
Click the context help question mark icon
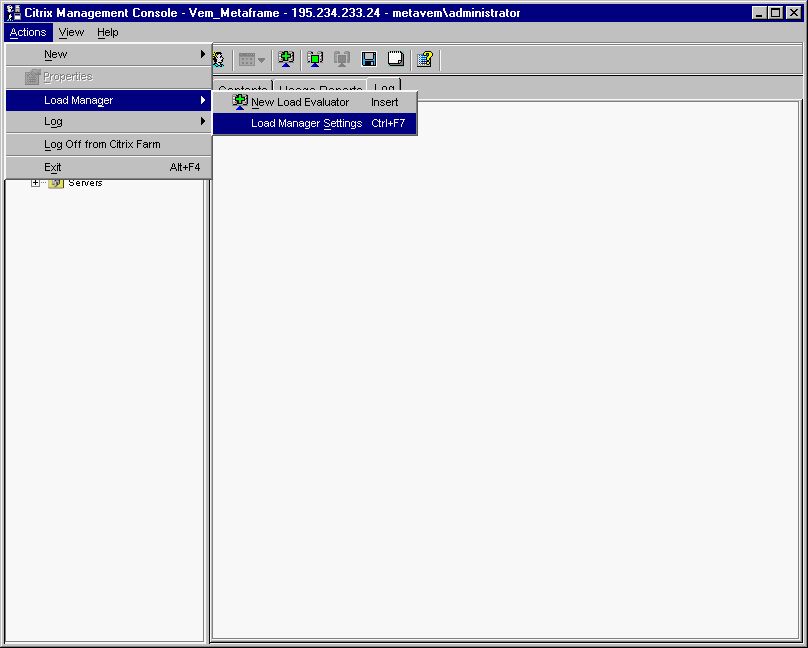[x=425, y=59]
